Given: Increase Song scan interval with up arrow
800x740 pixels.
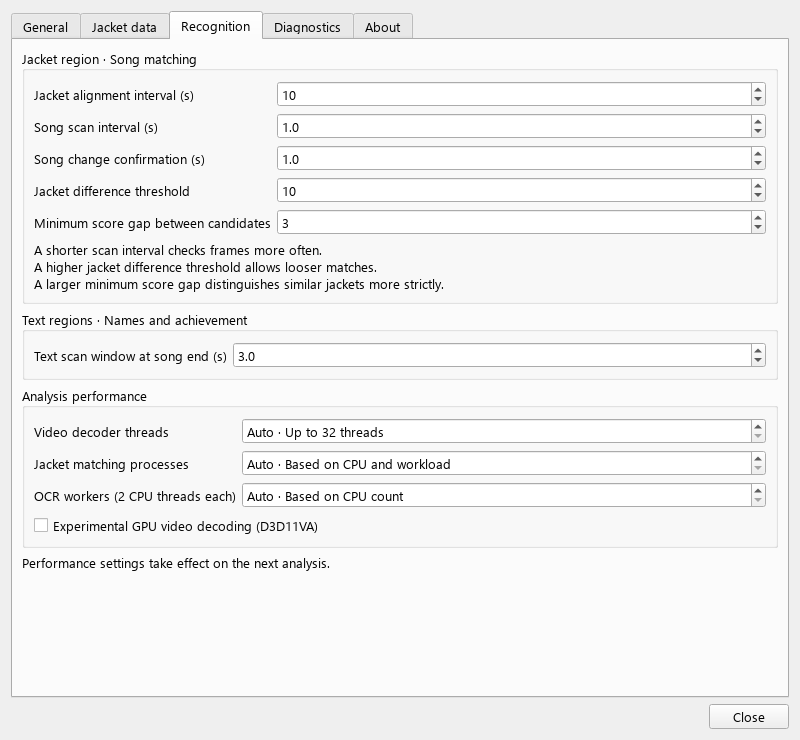Looking at the screenshot, I should 758,121.
